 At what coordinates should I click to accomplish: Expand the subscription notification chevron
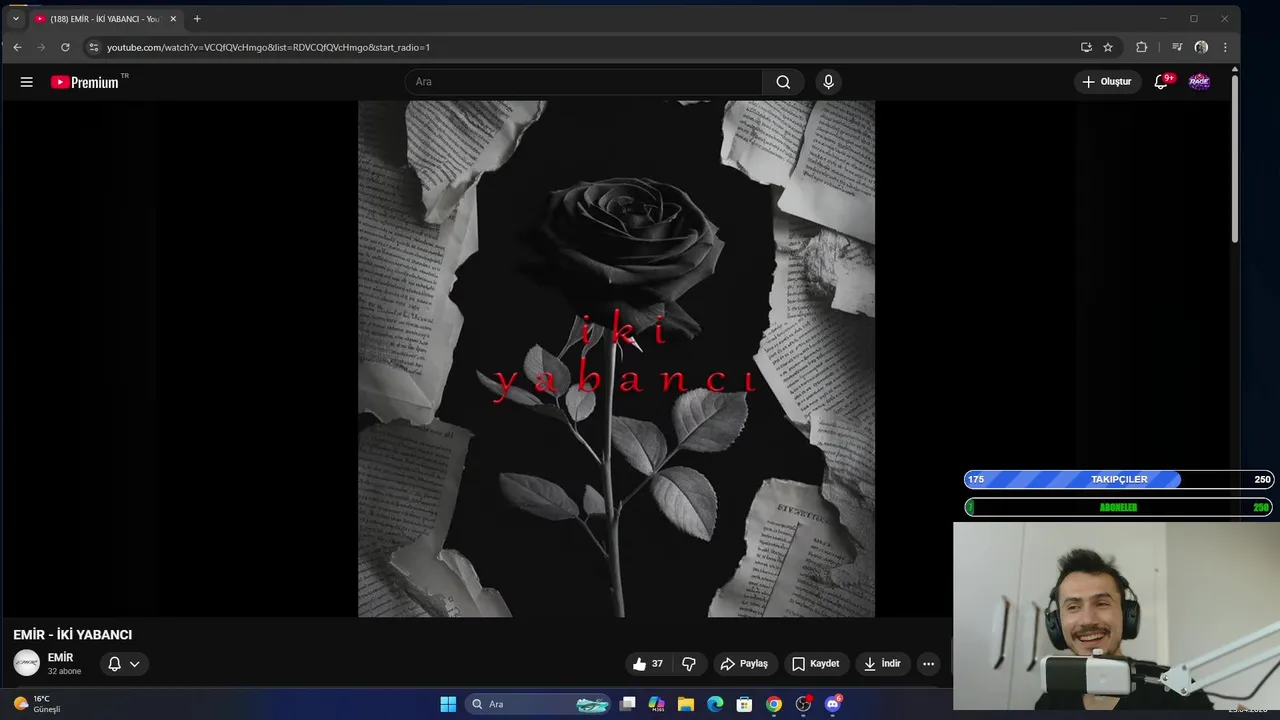134,664
